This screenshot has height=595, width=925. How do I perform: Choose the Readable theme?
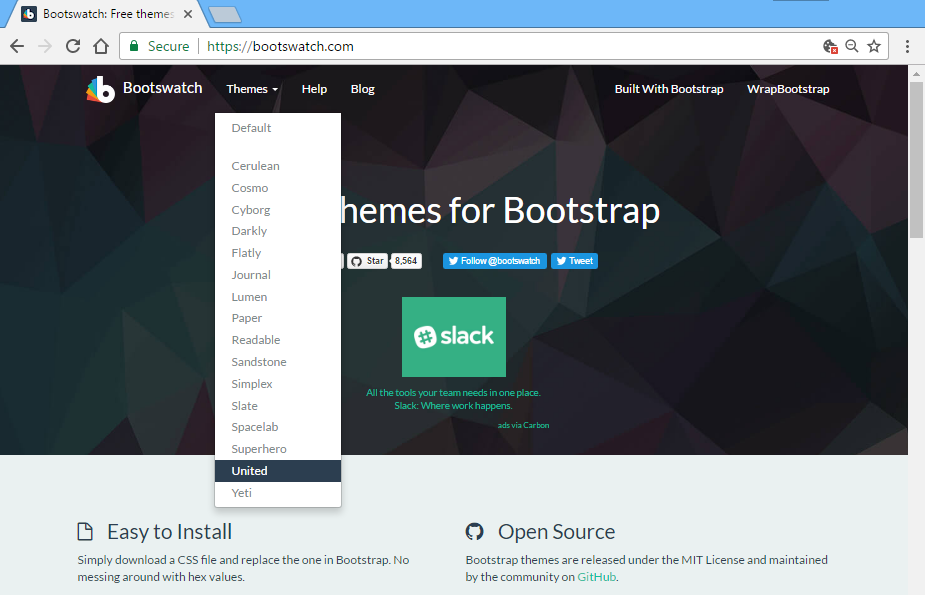pyautogui.click(x=278, y=340)
